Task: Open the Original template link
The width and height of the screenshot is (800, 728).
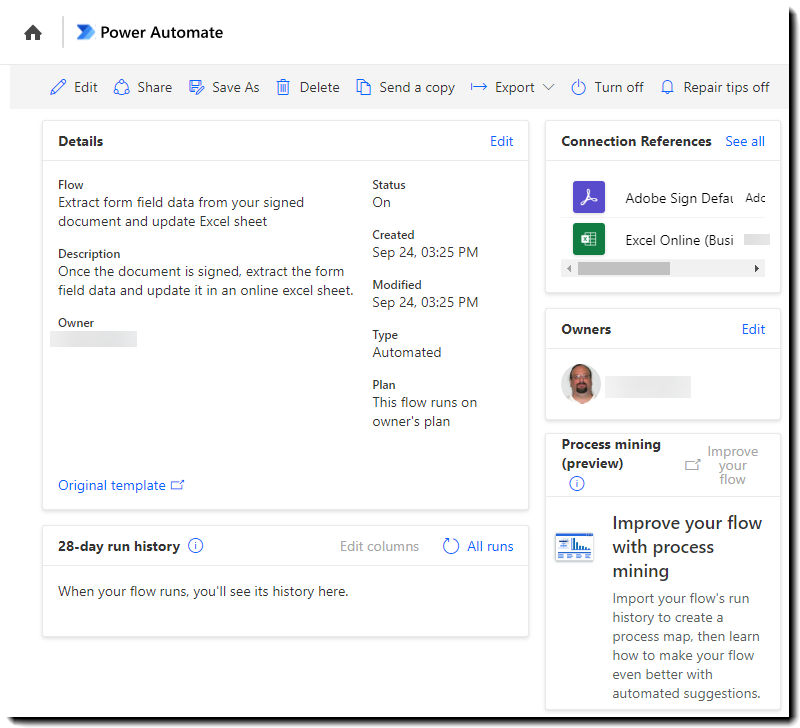Action: [x=113, y=485]
